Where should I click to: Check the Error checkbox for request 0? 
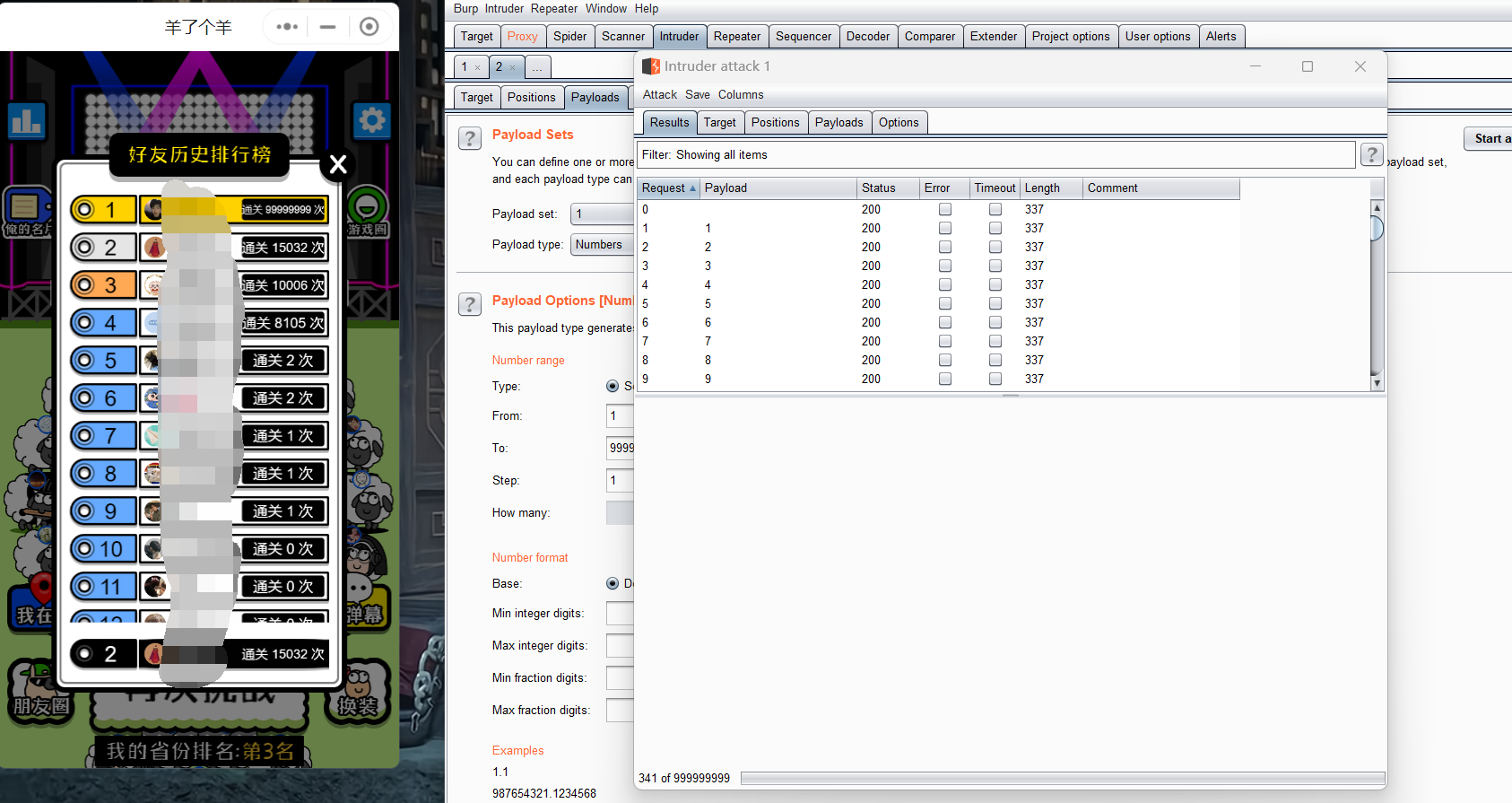(945, 209)
